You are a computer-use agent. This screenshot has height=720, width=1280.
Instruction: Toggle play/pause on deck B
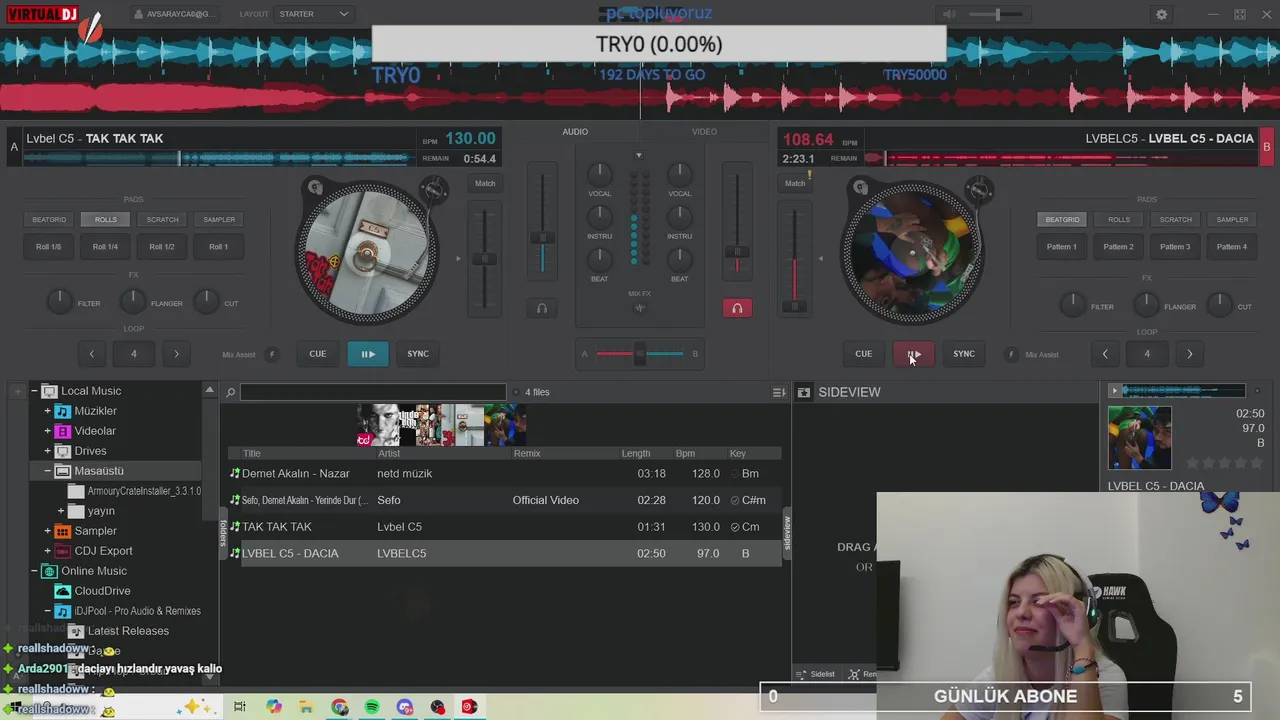pos(914,353)
